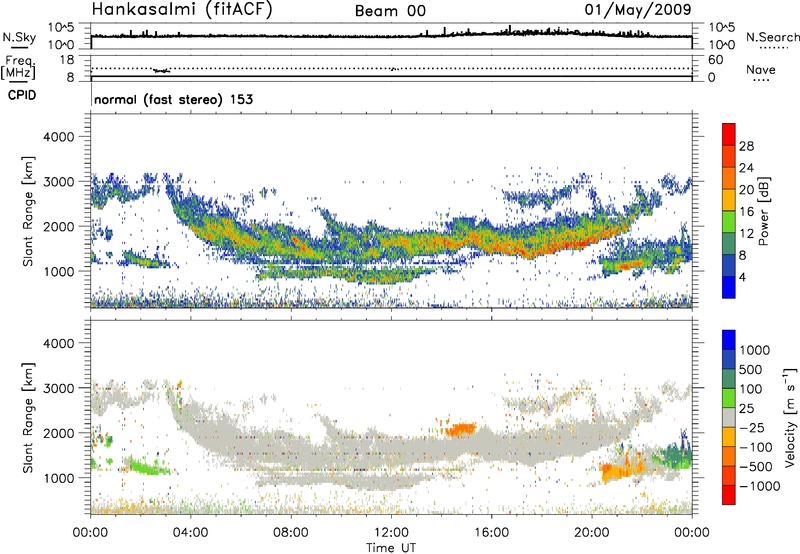Click the 20:00 time tick label
The height and width of the screenshot is (554, 800).
tap(592, 533)
